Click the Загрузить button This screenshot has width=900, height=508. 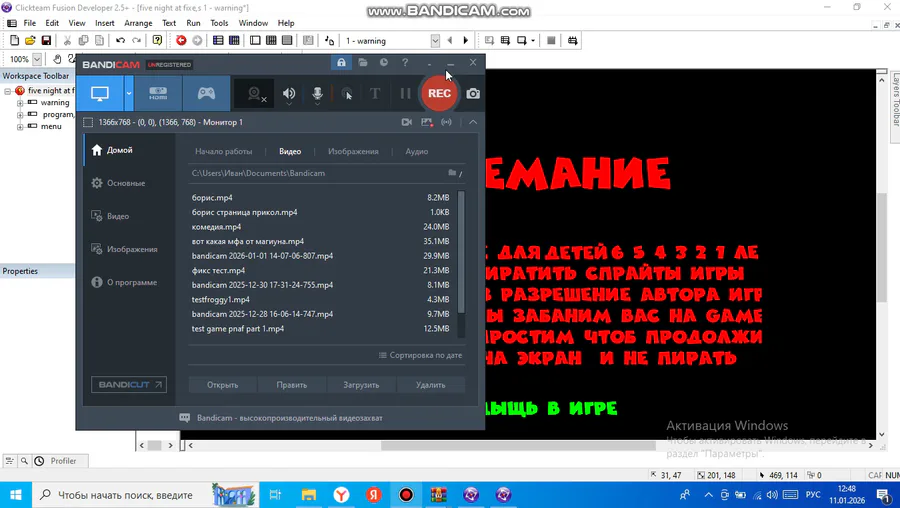pos(361,385)
